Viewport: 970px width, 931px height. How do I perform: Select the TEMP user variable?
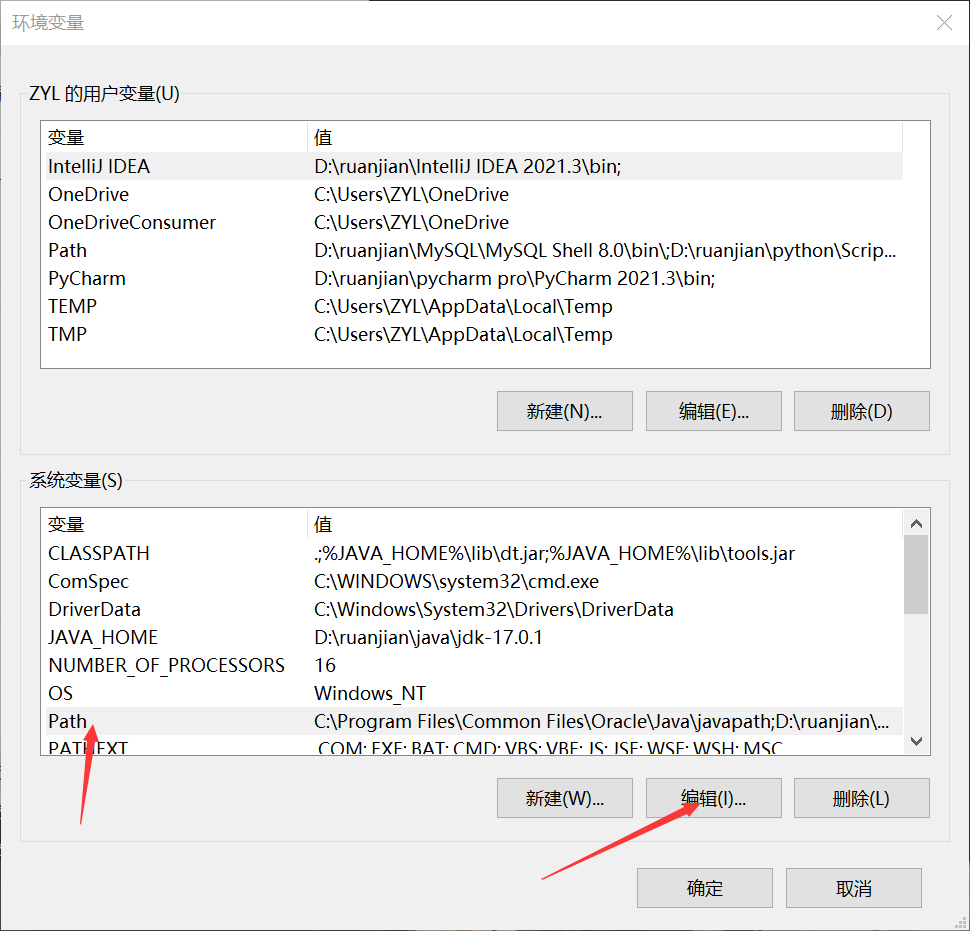[x=72, y=307]
